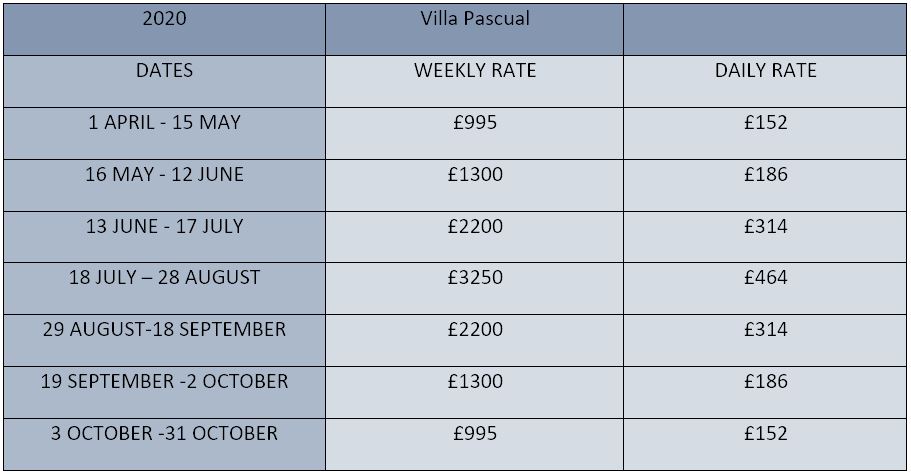
Task: Click the 19 SEPTEMBER -2 OCTOBER date cell
Action: coord(164,382)
